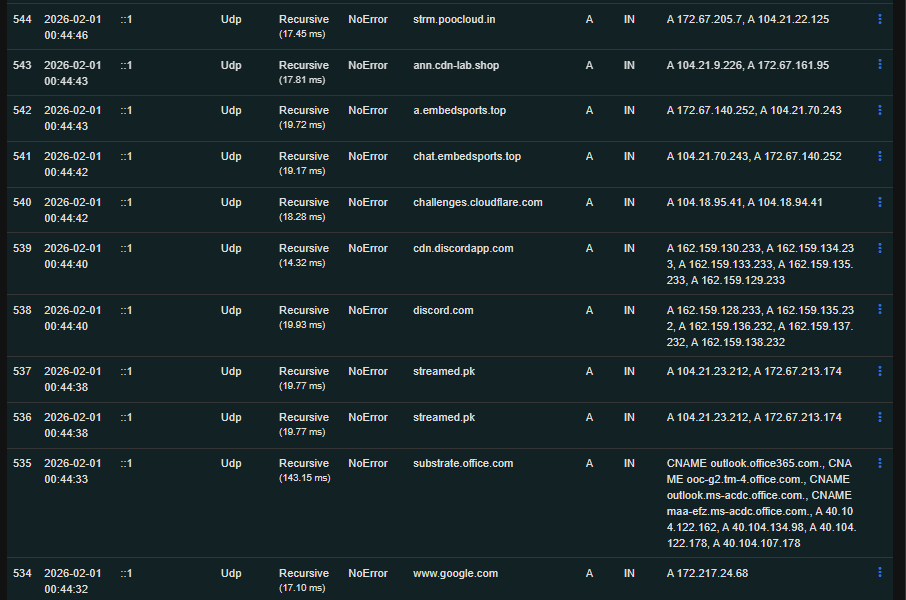Open row actions for chat.embedsports.top

pos(879,156)
